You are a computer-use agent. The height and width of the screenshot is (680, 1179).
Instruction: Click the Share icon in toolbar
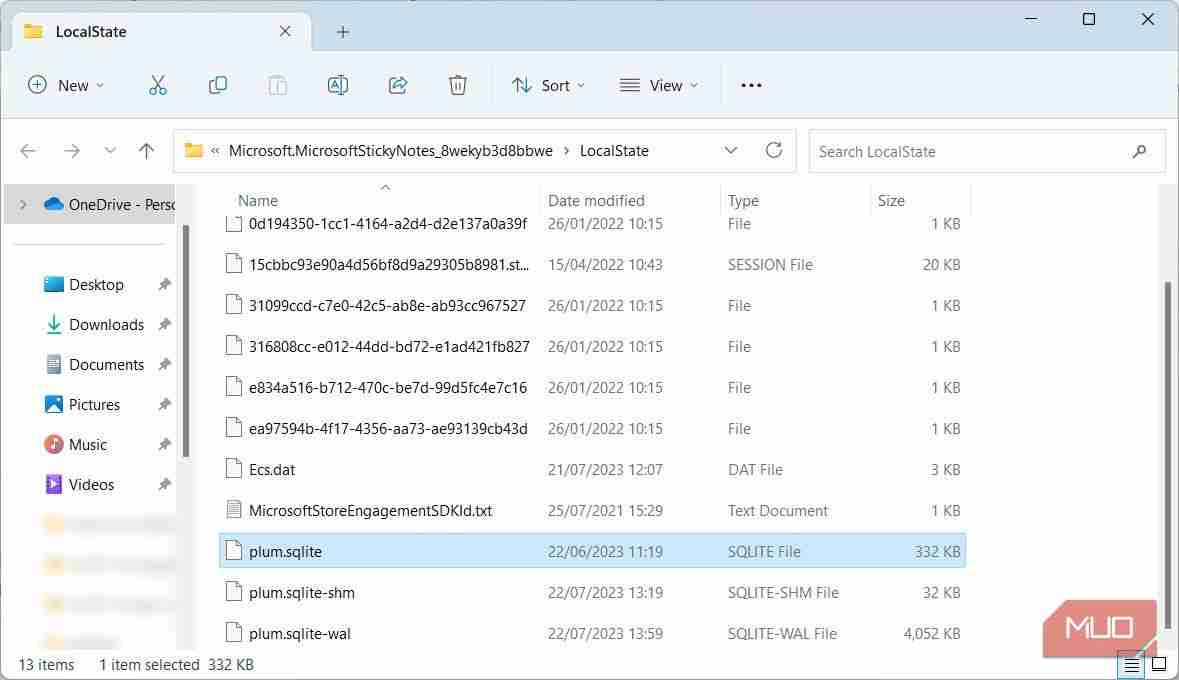point(398,85)
